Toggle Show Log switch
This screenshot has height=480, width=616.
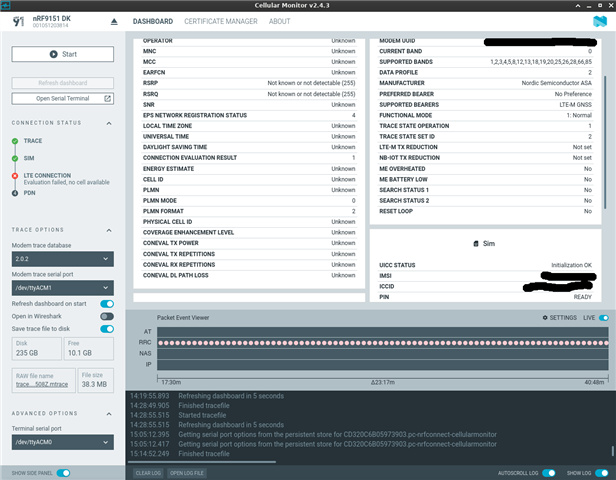point(602,473)
